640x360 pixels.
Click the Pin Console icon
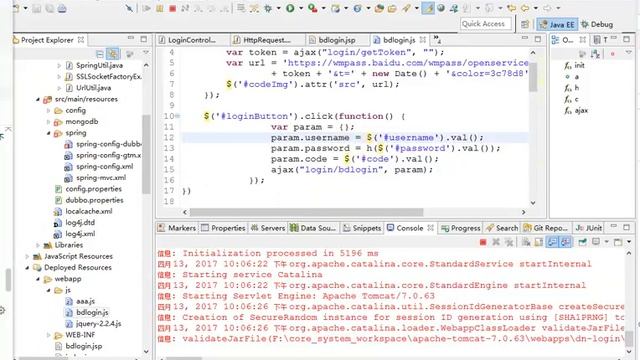point(582,242)
